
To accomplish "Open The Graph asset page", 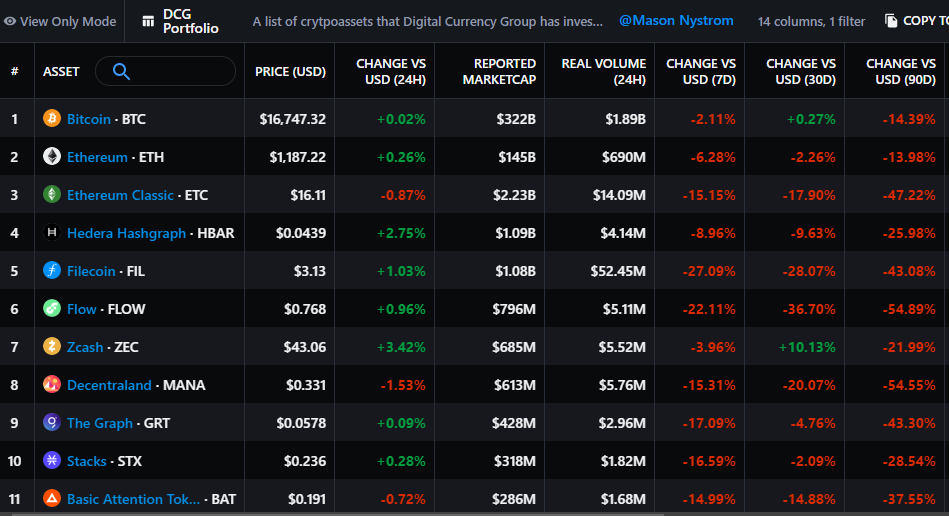I will 99,423.
